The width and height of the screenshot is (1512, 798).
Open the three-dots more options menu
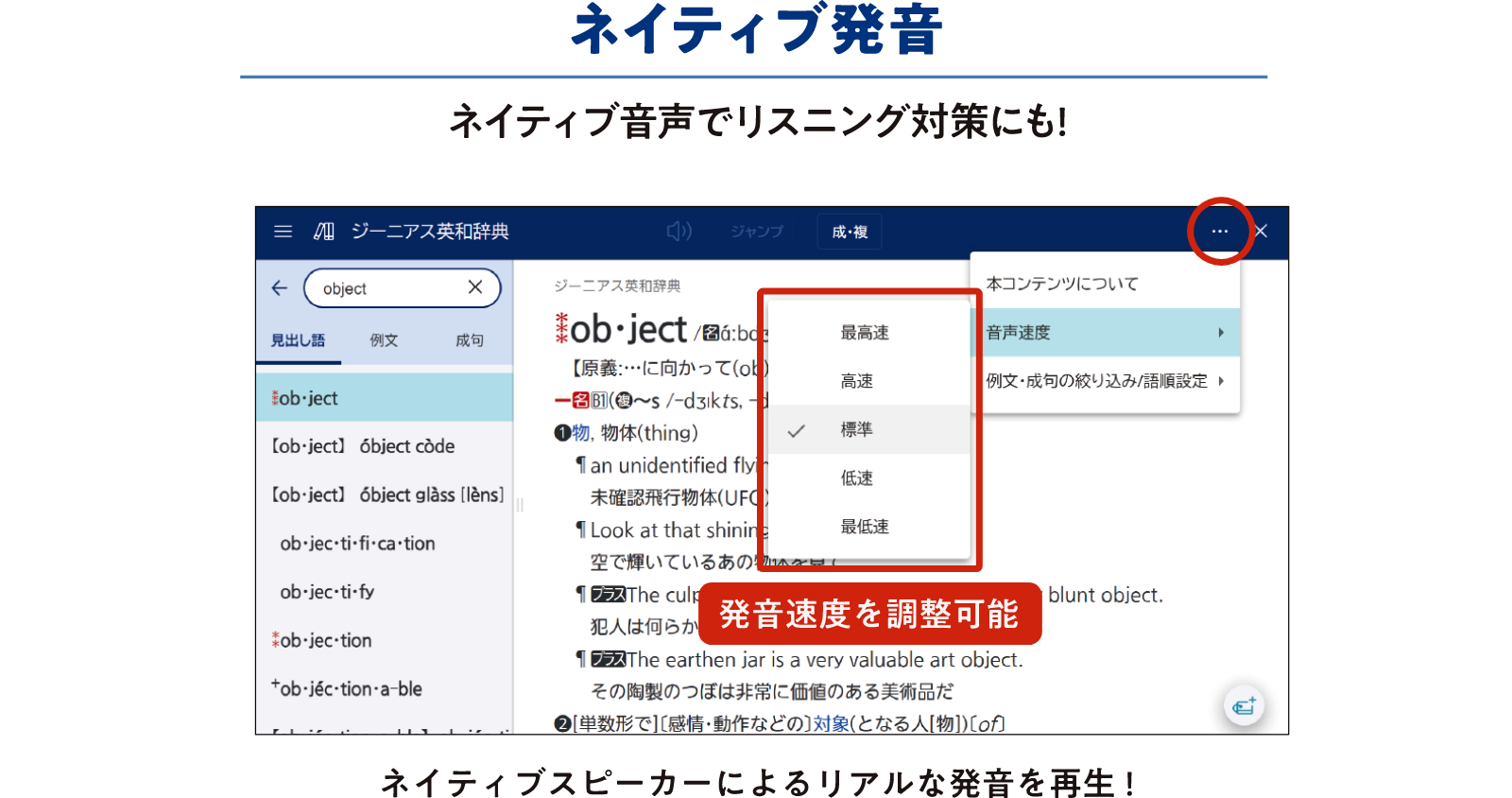pyautogui.click(x=1220, y=232)
